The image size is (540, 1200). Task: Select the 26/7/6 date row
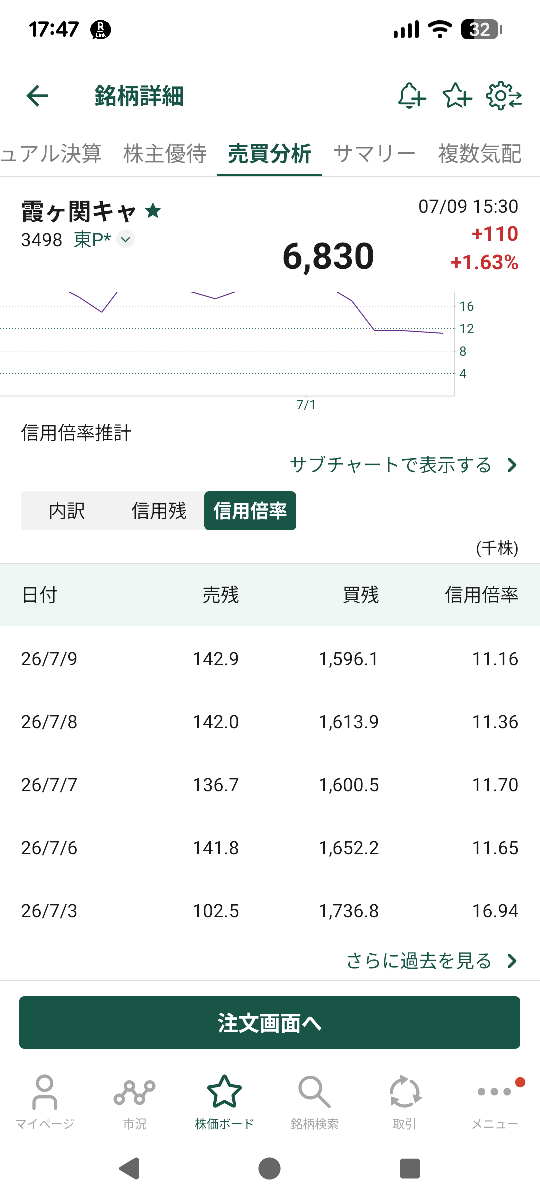pyautogui.click(x=270, y=848)
